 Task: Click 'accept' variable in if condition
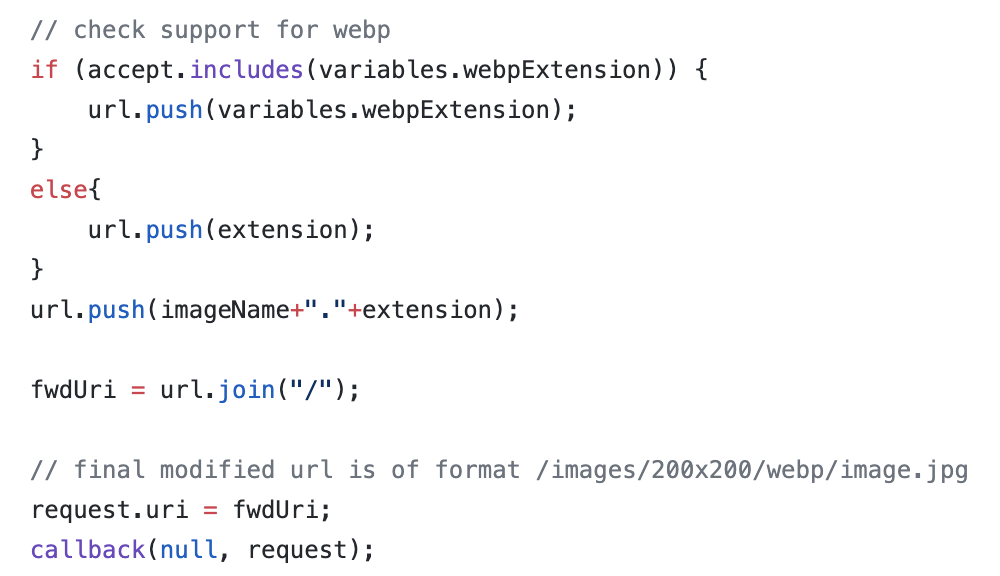130,70
